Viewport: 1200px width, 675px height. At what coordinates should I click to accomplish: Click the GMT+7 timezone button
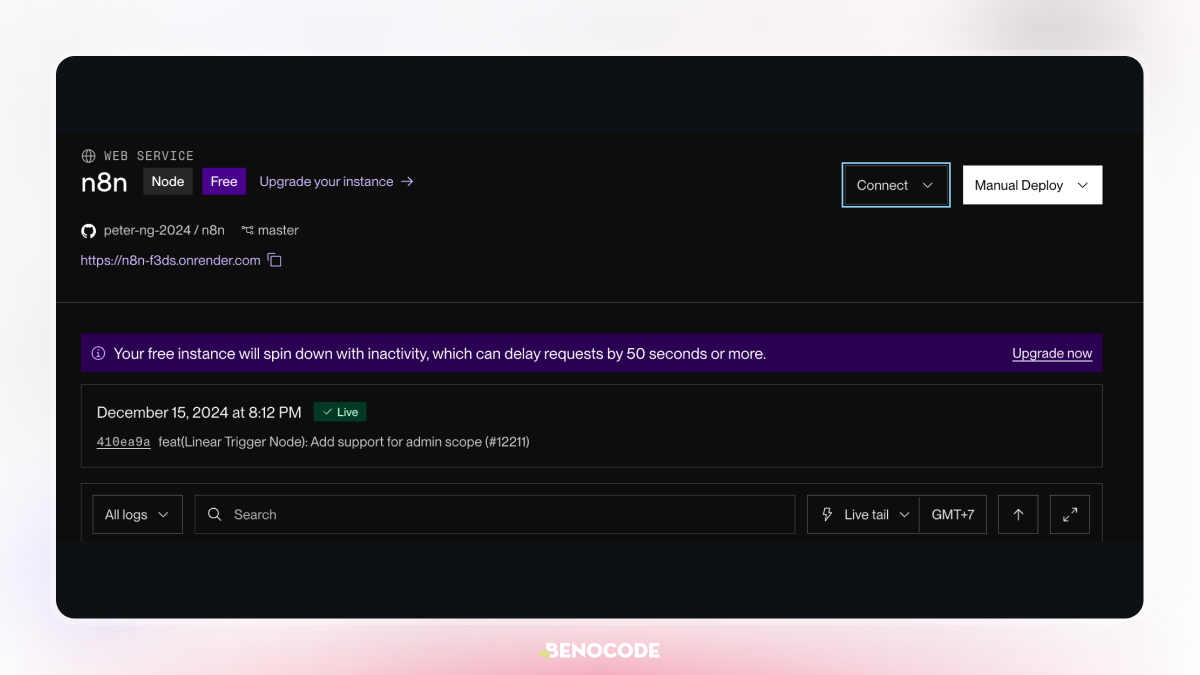(953, 514)
